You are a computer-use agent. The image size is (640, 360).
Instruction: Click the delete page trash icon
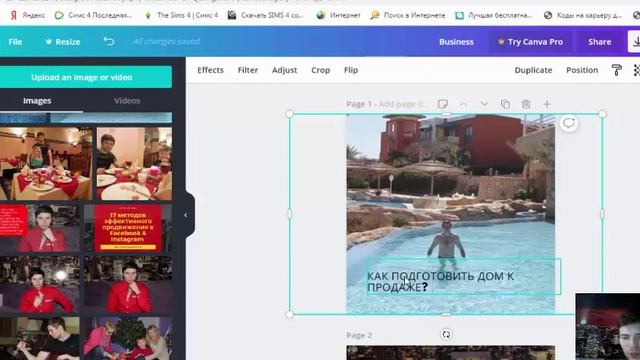tap(526, 104)
